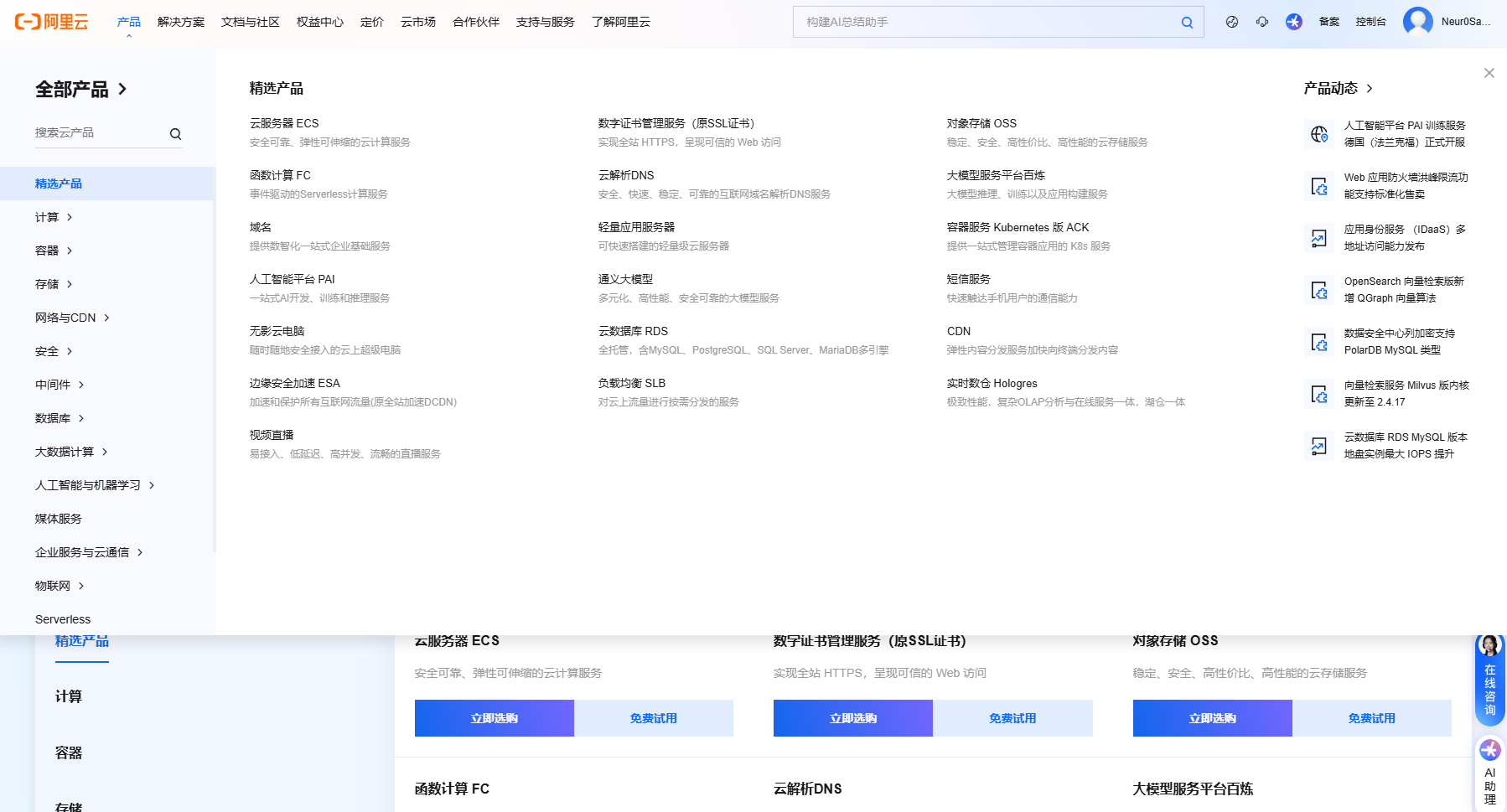The height and width of the screenshot is (812, 1507).
Task: Select 精选产品 in the sidebar
Action: tap(59, 184)
